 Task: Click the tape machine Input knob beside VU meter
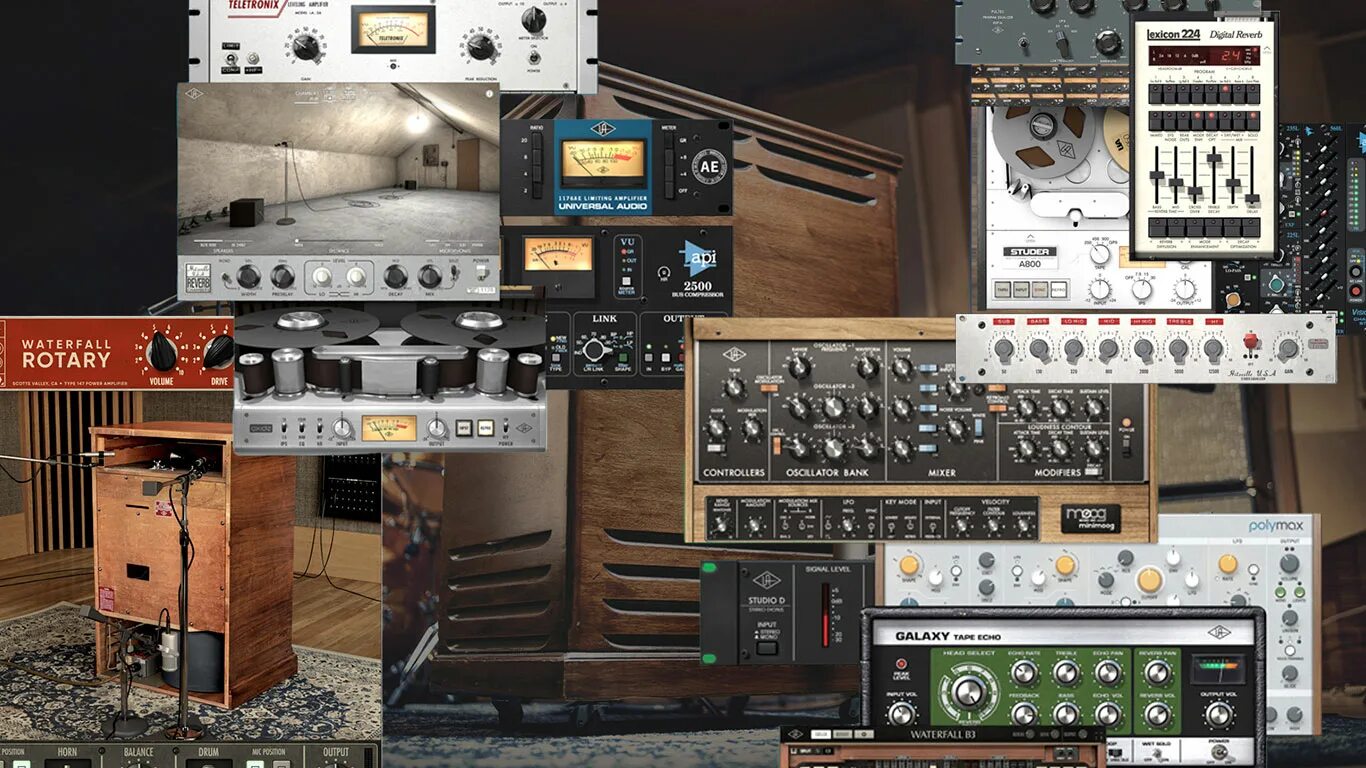coord(343,429)
